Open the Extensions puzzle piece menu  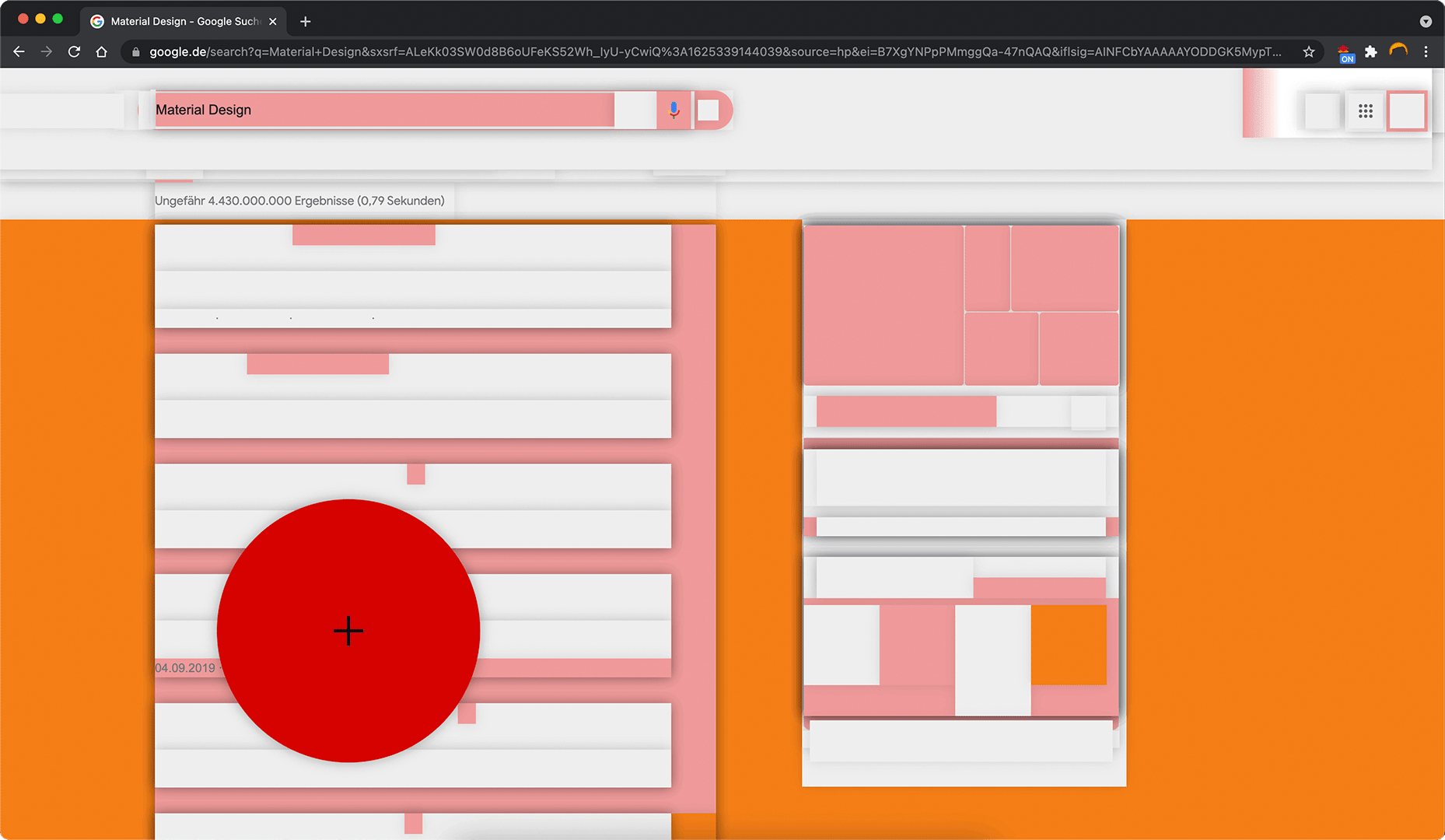coord(1371,52)
